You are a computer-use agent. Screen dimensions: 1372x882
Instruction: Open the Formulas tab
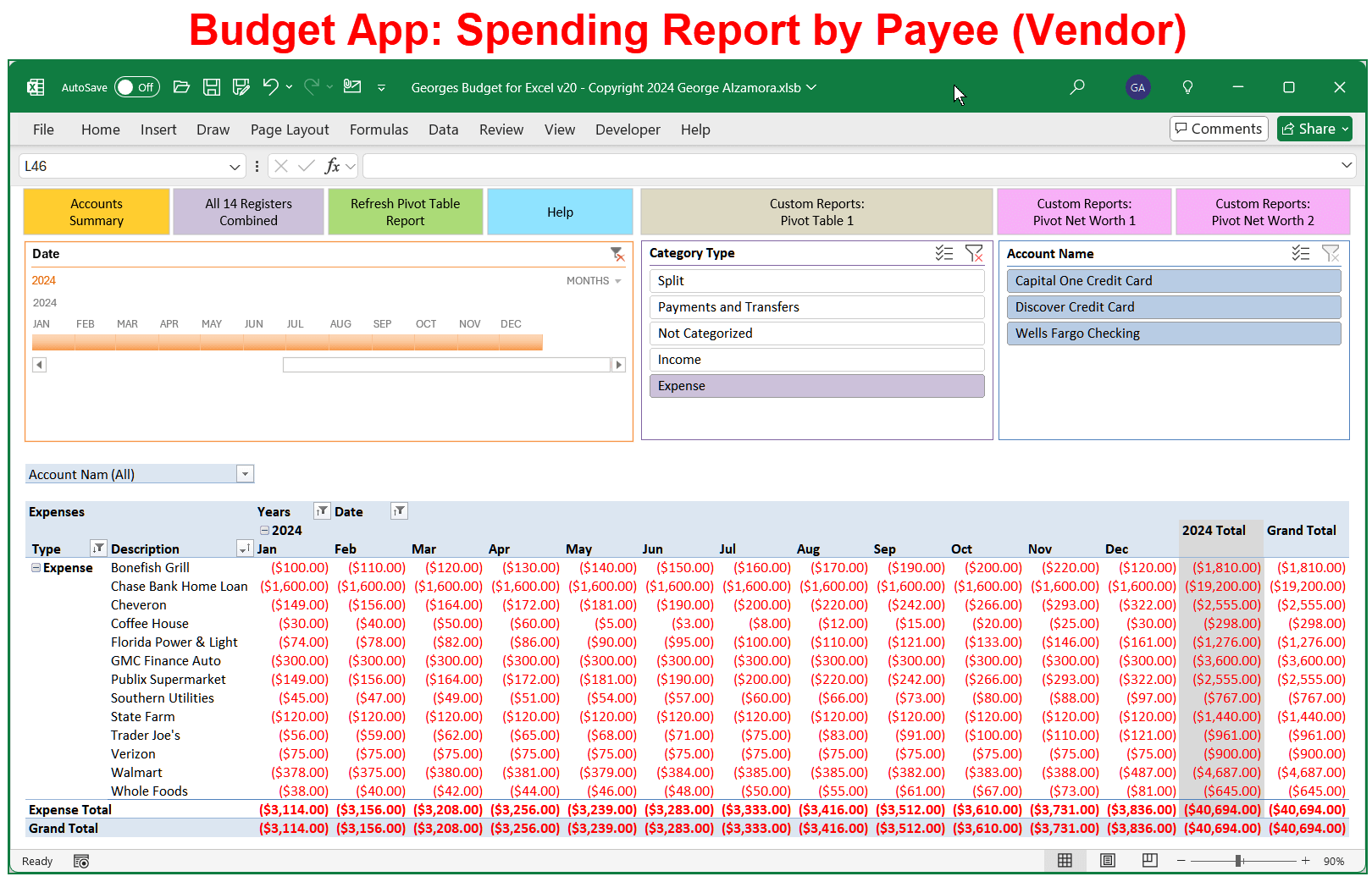tap(379, 130)
